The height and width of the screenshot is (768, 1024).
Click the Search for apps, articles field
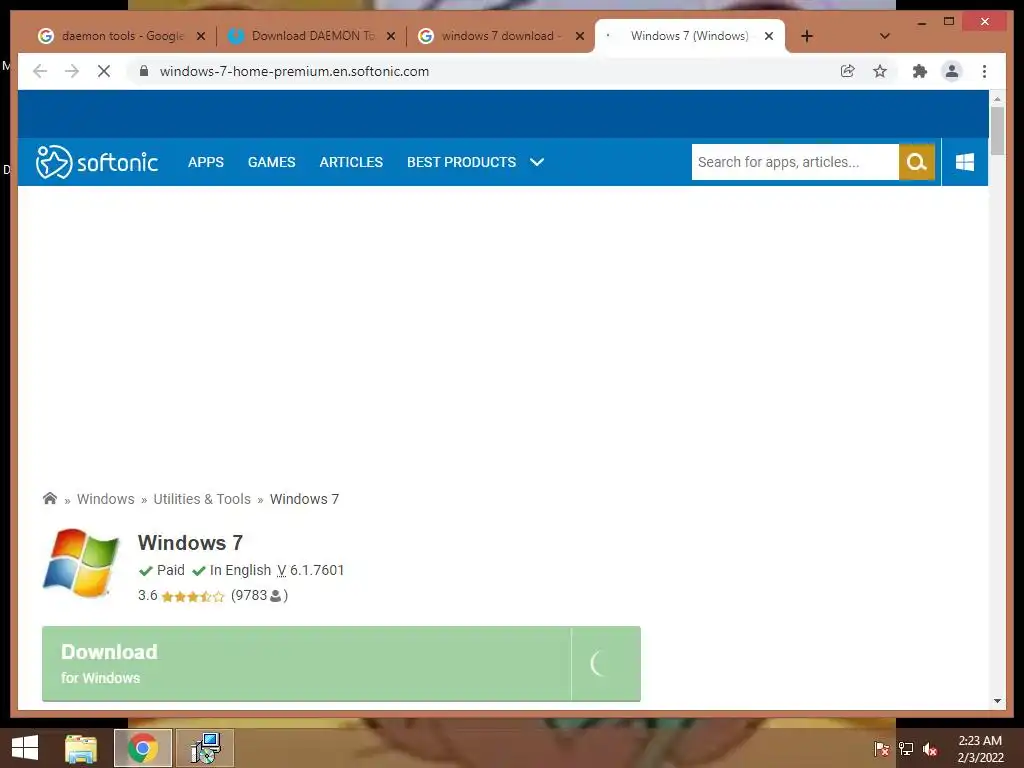795,162
